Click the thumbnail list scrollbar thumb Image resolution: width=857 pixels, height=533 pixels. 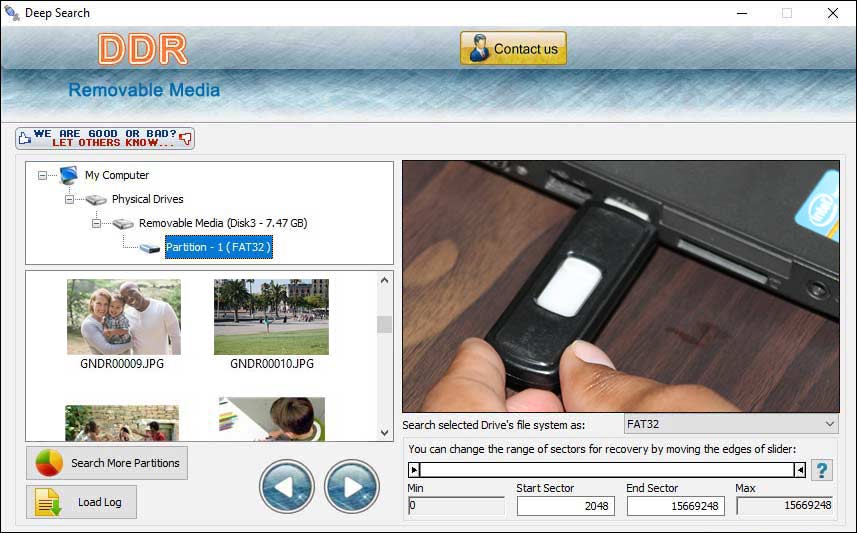pos(384,324)
